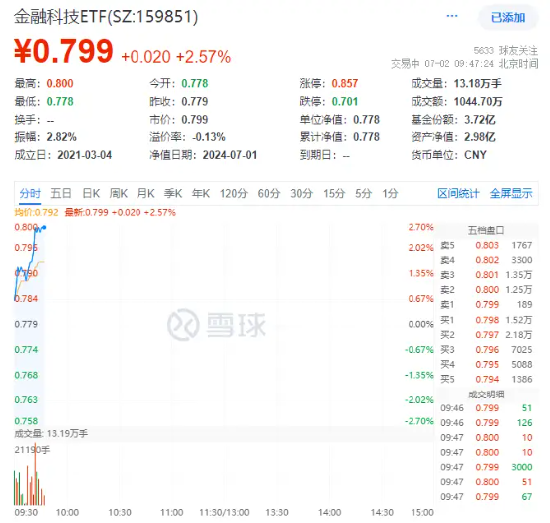Click the blue latest-price dot on chart

[44, 227]
